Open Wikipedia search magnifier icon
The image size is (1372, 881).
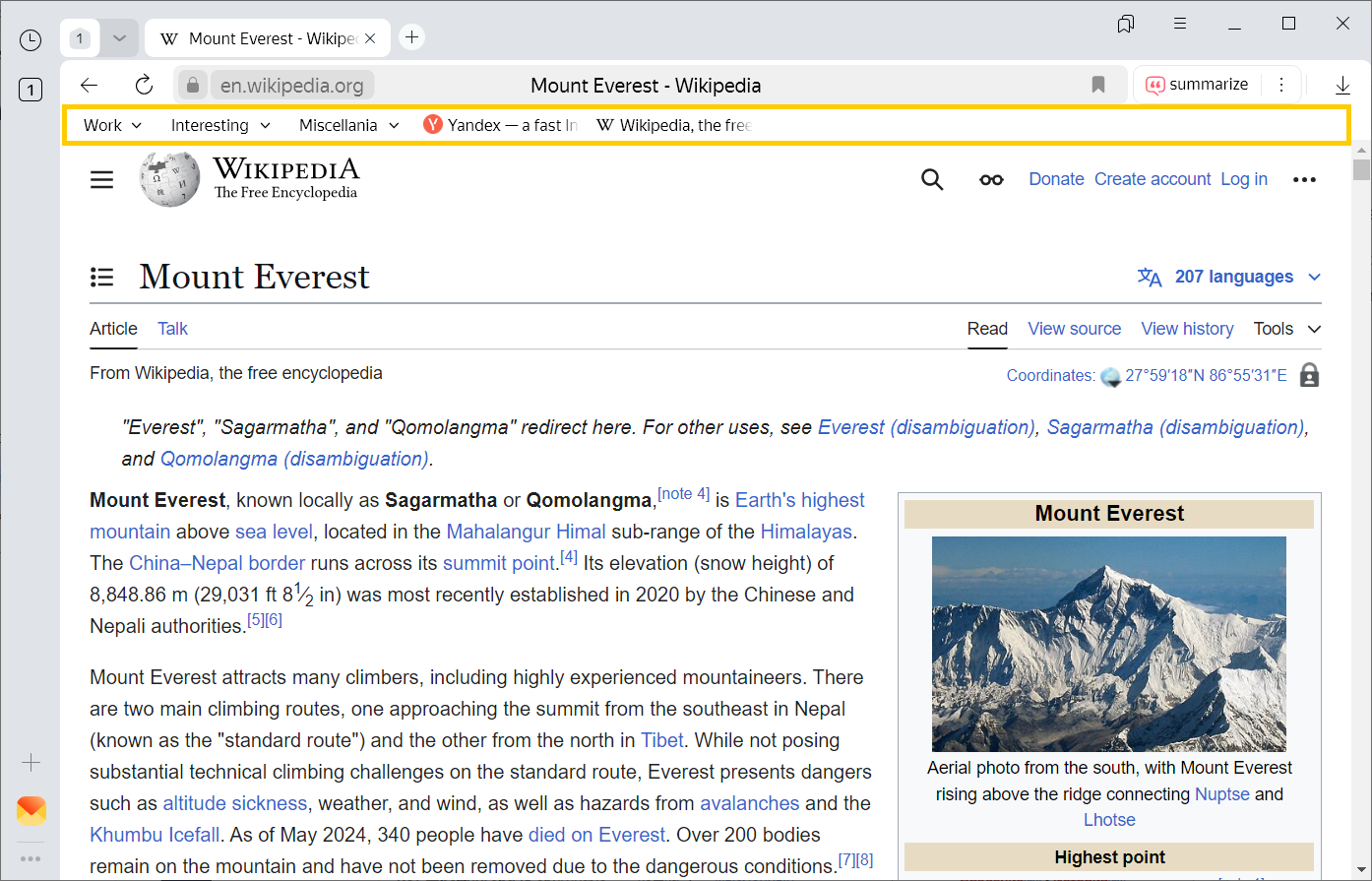click(931, 179)
